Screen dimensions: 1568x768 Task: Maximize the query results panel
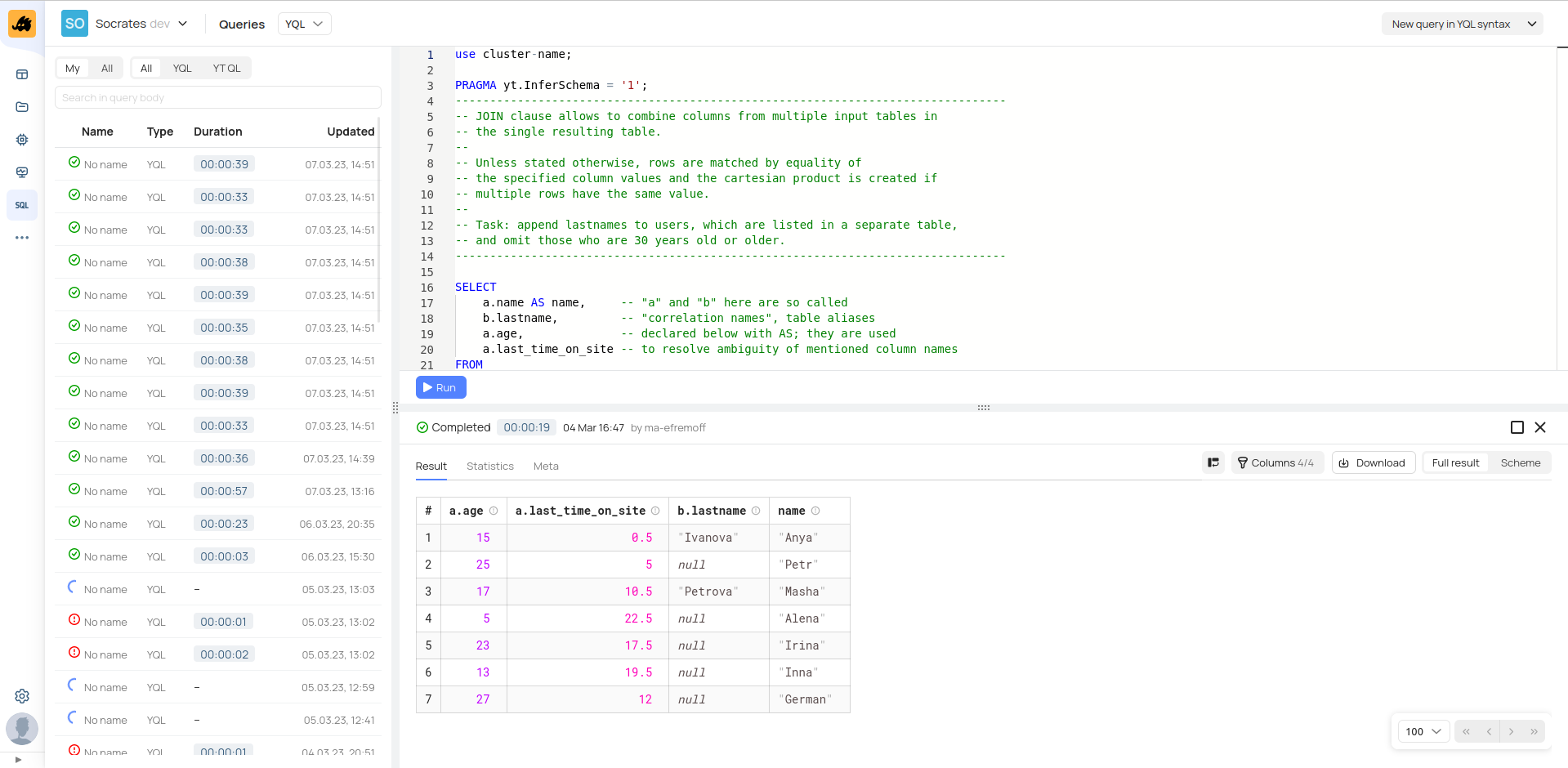pos(1517,427)
